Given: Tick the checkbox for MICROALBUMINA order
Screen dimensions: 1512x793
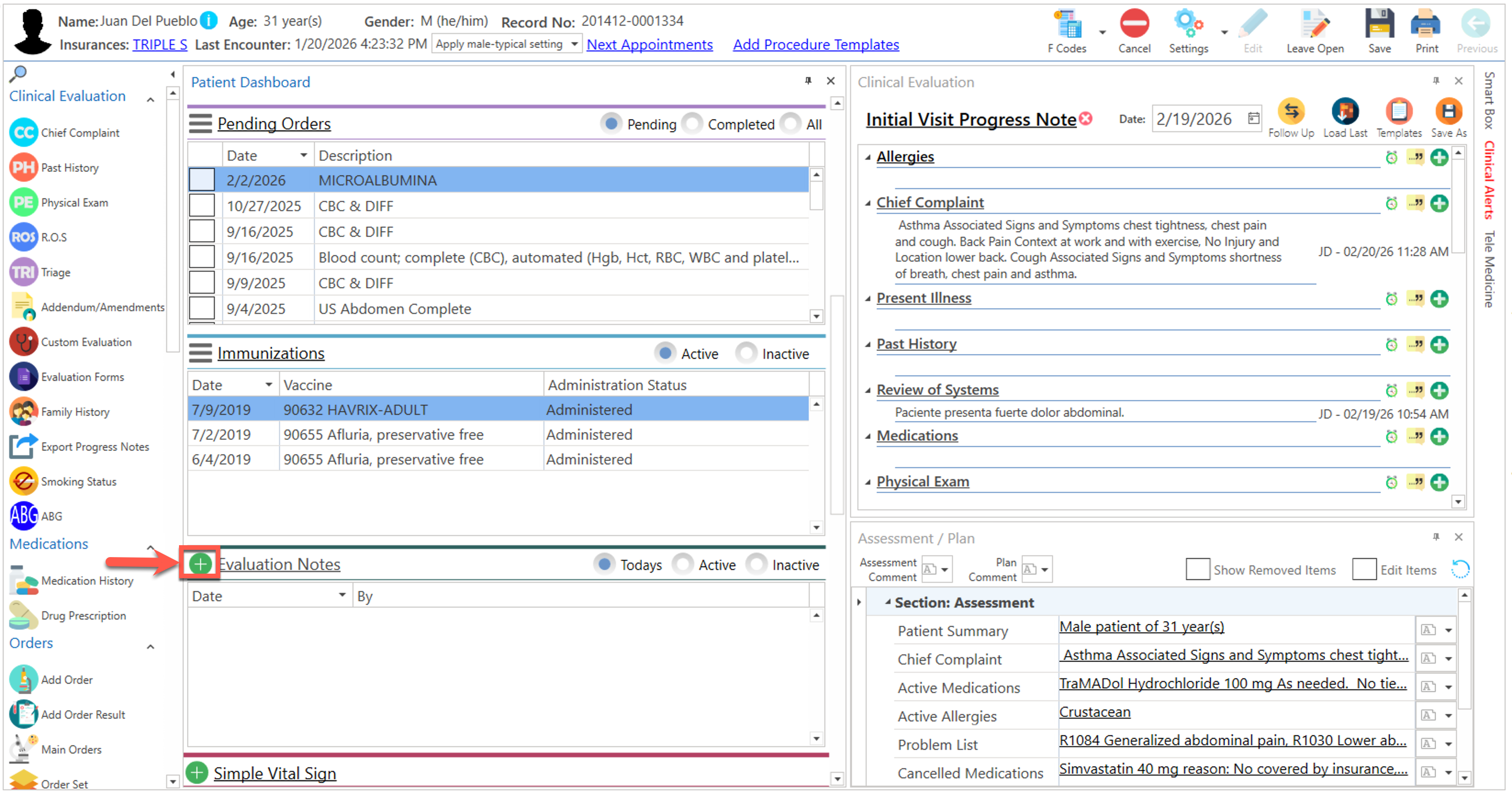Looking at the screenshot, I should tap(202, 180).
